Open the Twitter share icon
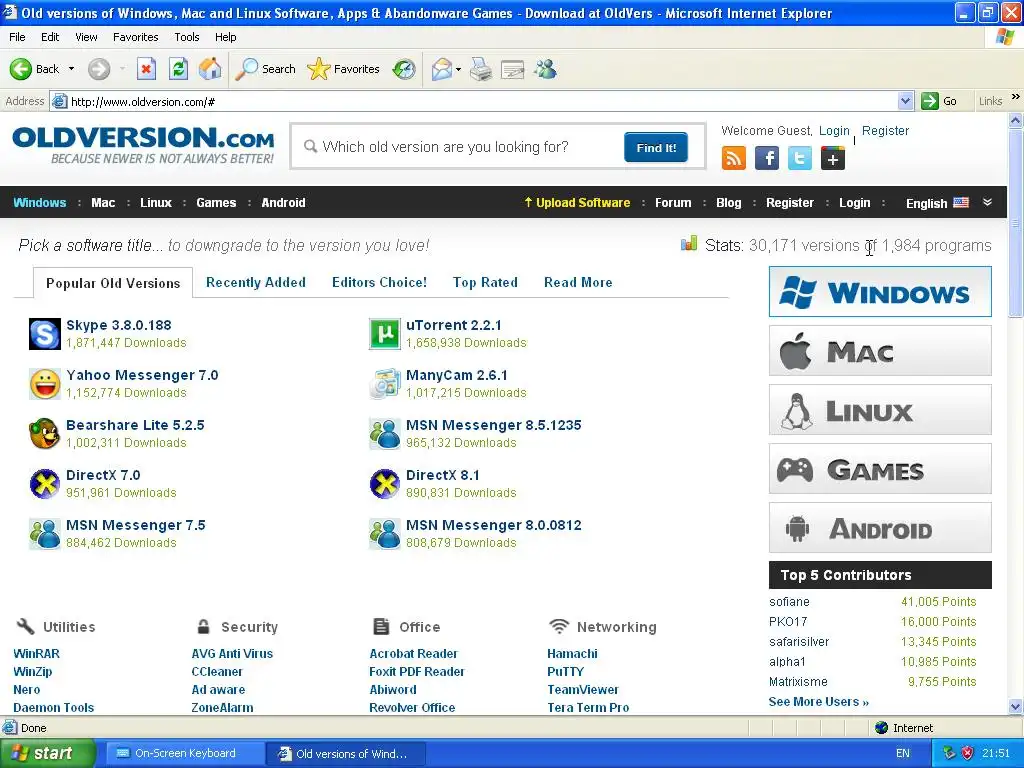The height and width of the screenshot is (768, 1024). (x=799, y=158)
